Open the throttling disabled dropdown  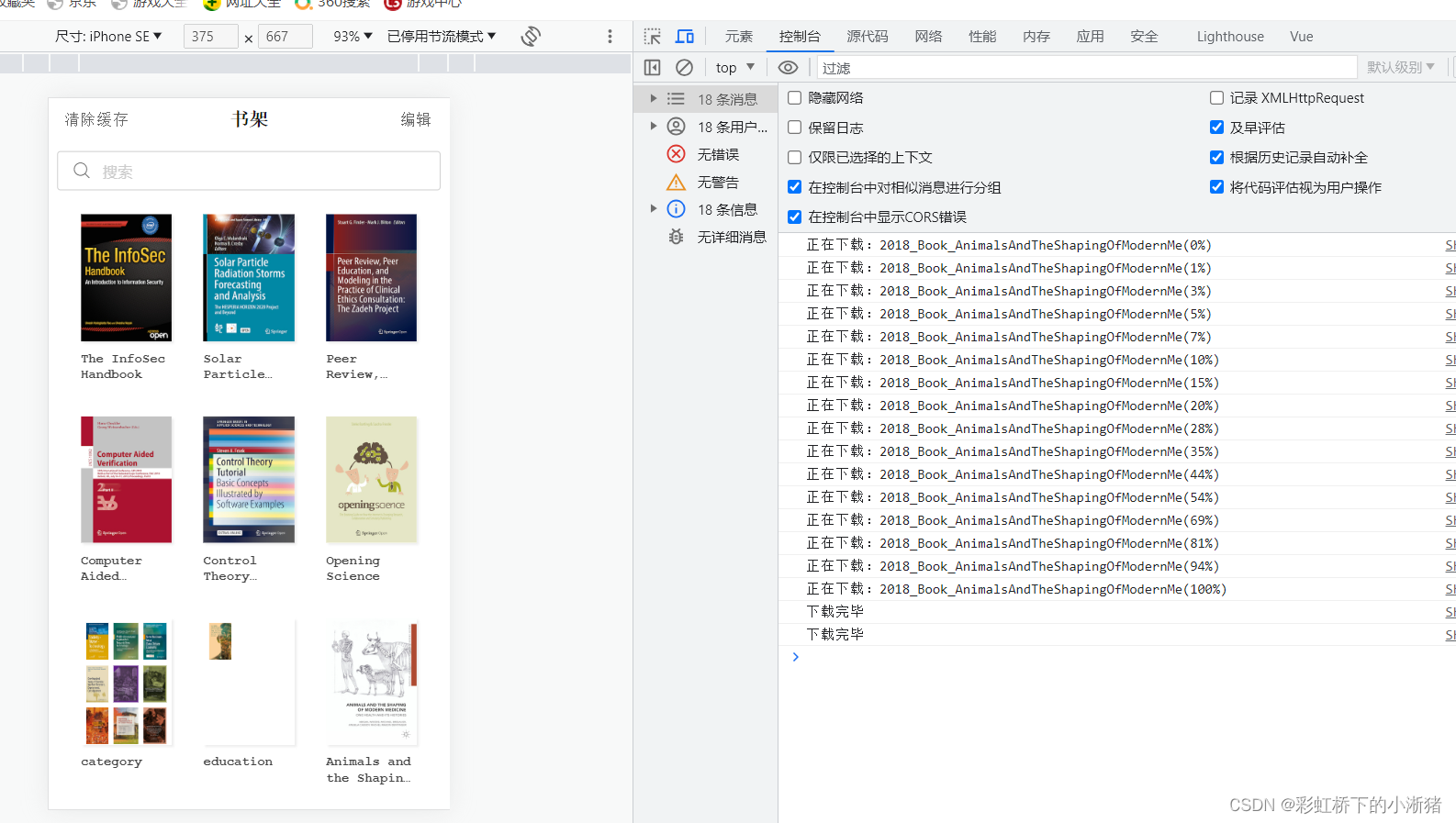click(442, 37)
